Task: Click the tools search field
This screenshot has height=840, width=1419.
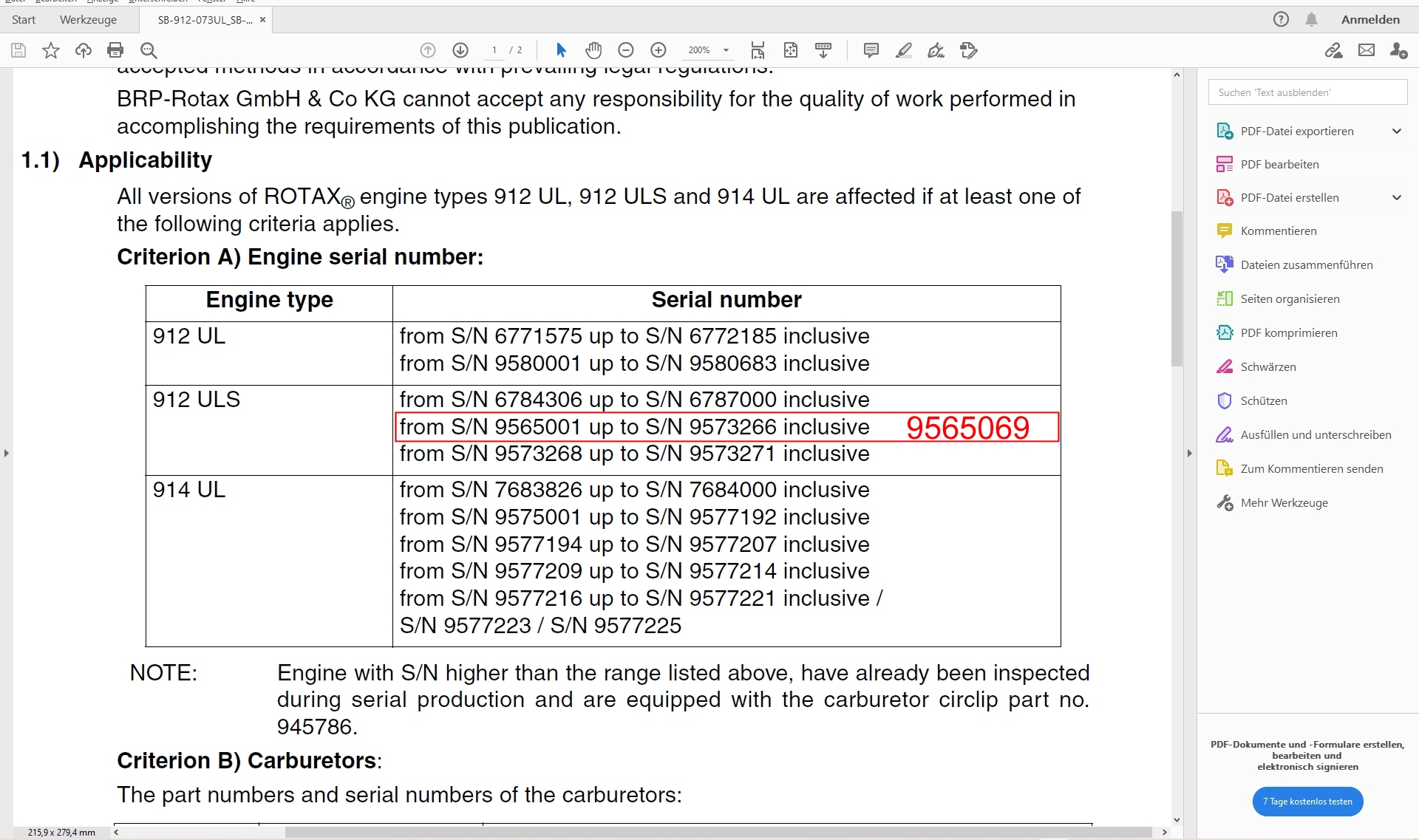Action: tap(1307, 92)
